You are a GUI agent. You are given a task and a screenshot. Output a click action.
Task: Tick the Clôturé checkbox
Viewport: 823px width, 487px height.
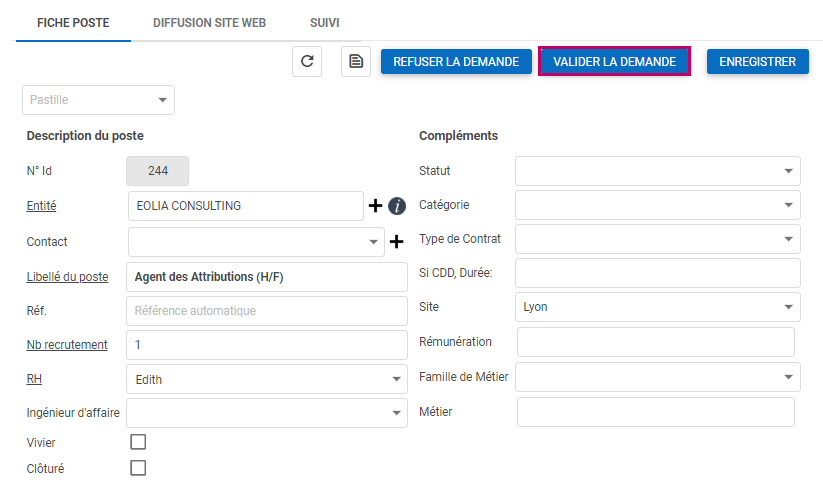(x=138, y=467)
